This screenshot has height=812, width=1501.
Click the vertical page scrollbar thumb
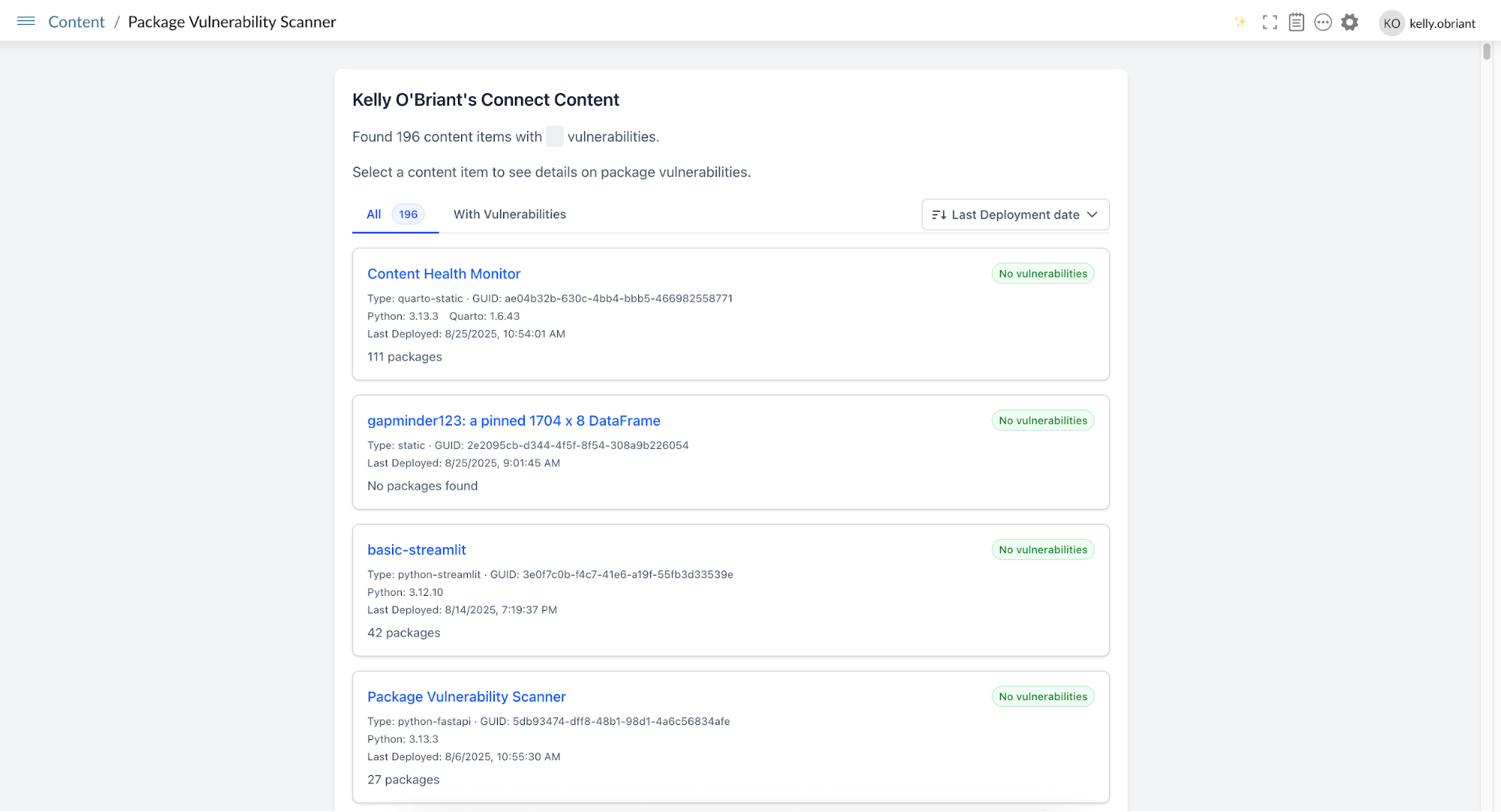point(1486,52)
